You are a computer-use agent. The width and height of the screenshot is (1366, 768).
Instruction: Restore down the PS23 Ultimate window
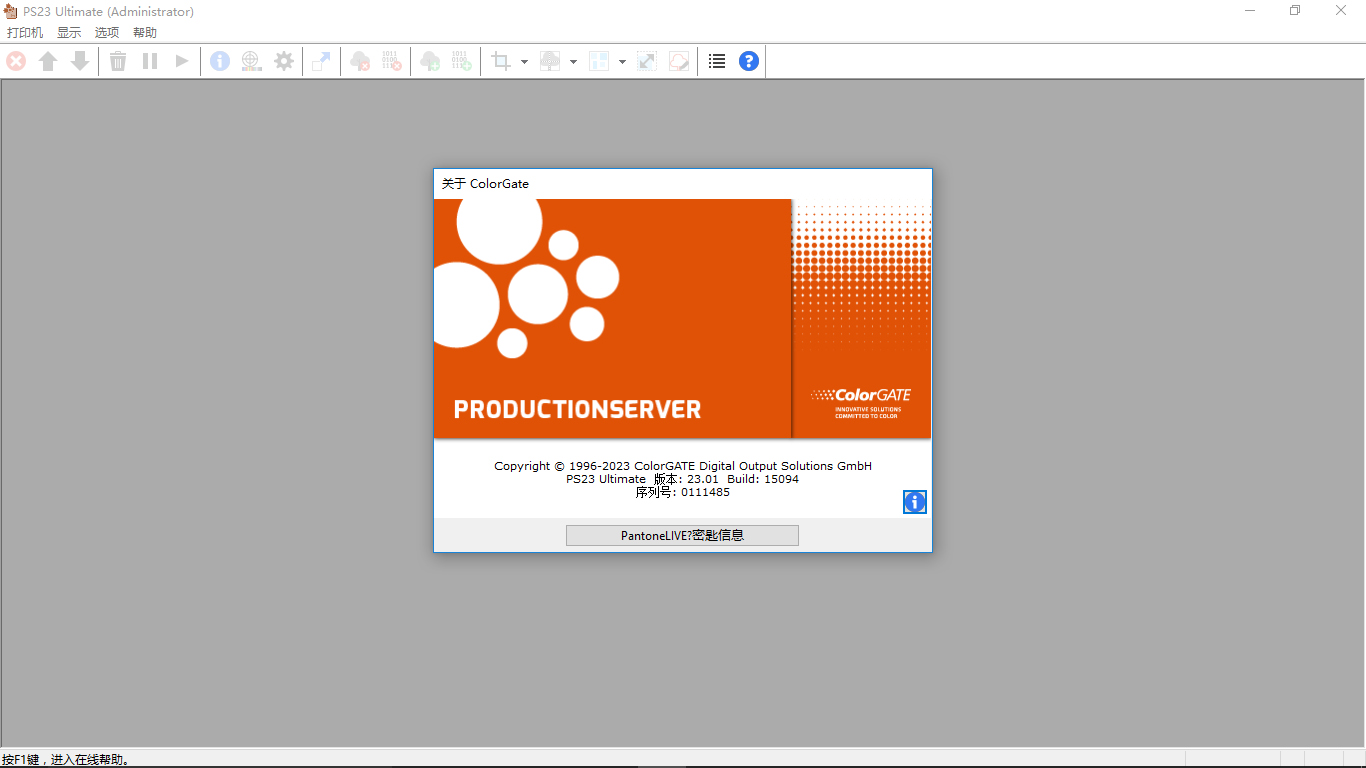click(1295, 11)
